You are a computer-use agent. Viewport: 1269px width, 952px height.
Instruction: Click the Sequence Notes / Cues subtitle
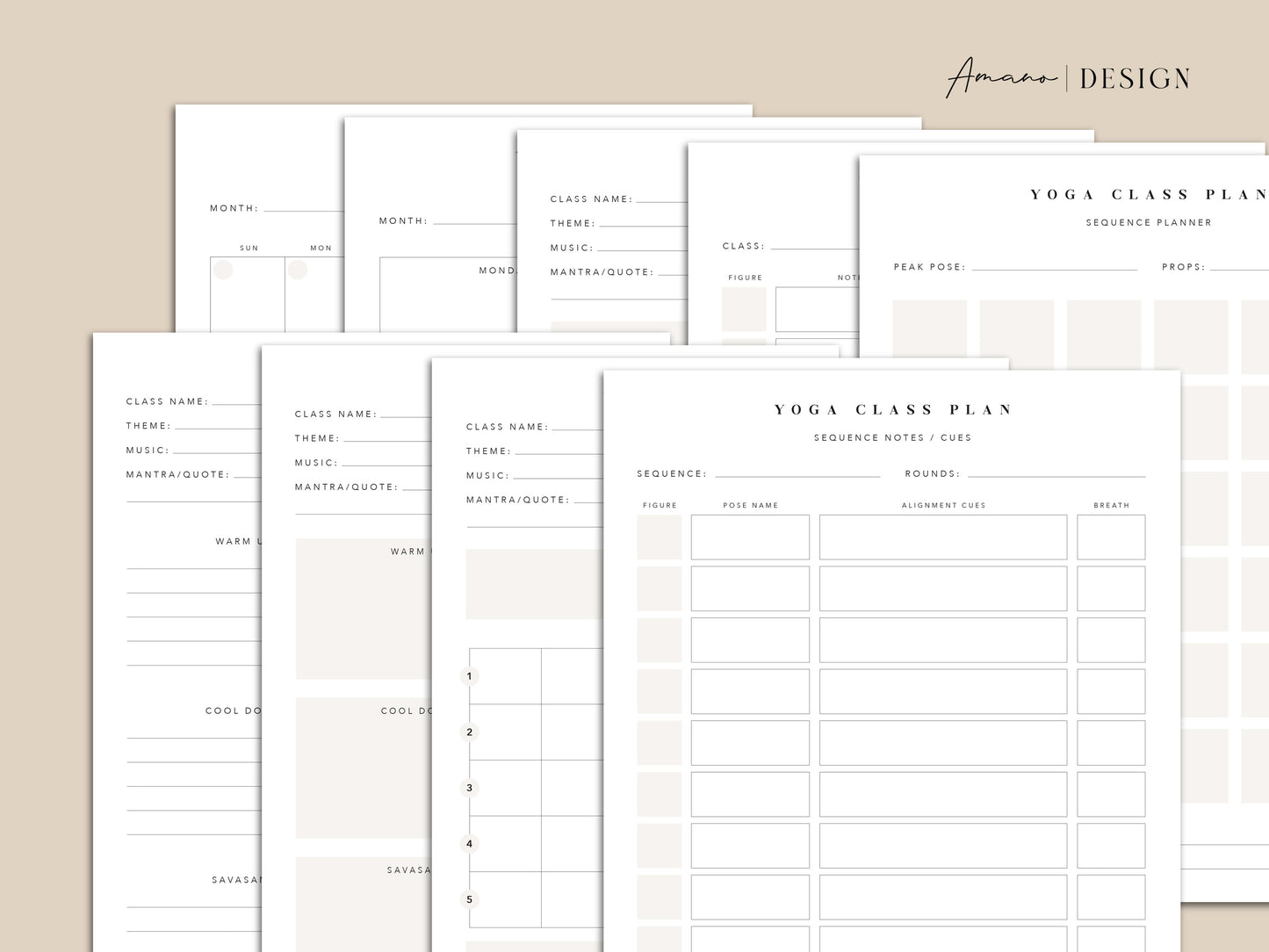892,437
